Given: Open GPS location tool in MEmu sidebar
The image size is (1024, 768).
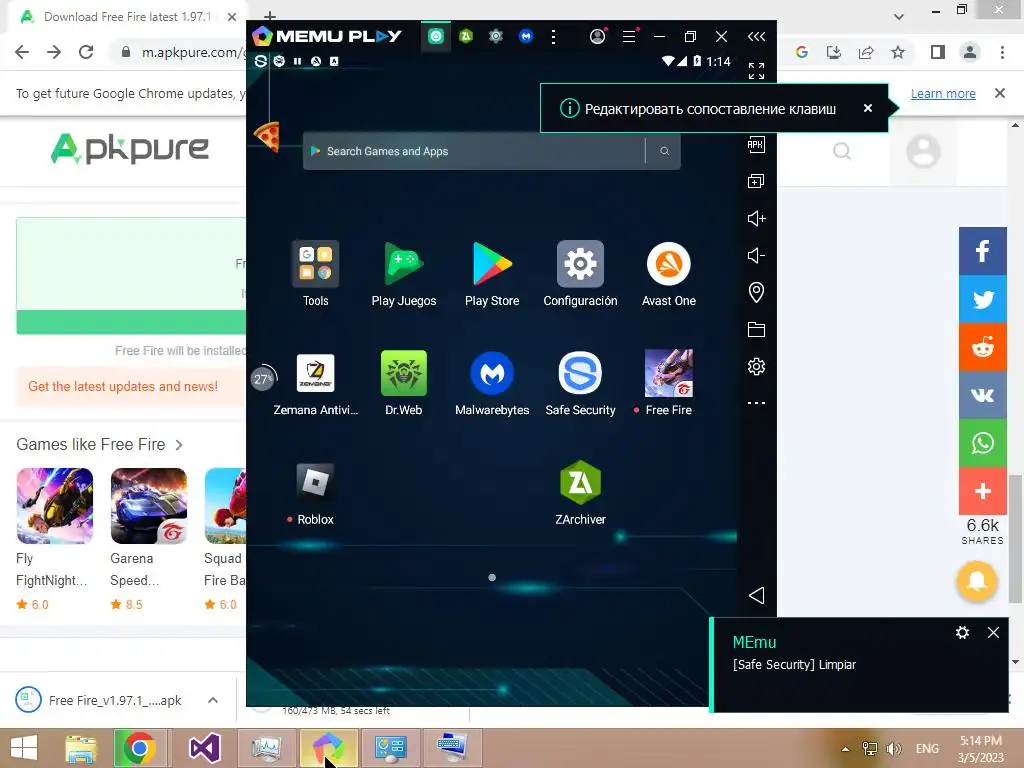Looking at the screenshot, I should point(756,292).
